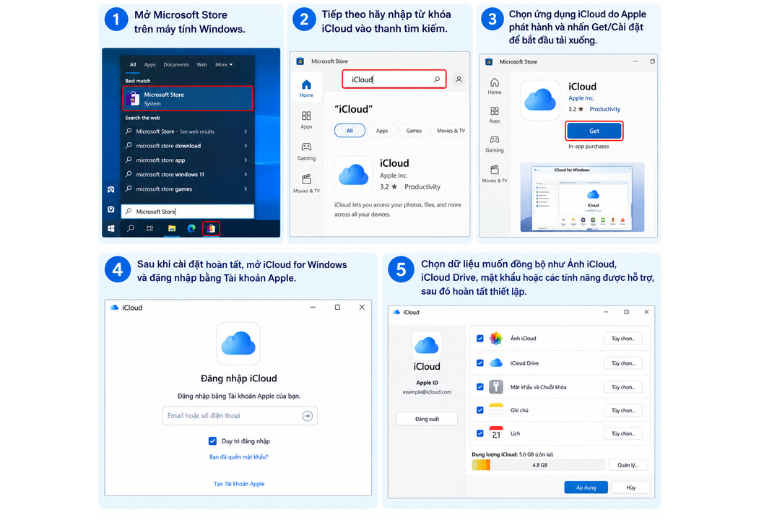This screenshot has height=520, width=780.
Task: Click the arrow icon in email field
Action: [x=307, y=416]
